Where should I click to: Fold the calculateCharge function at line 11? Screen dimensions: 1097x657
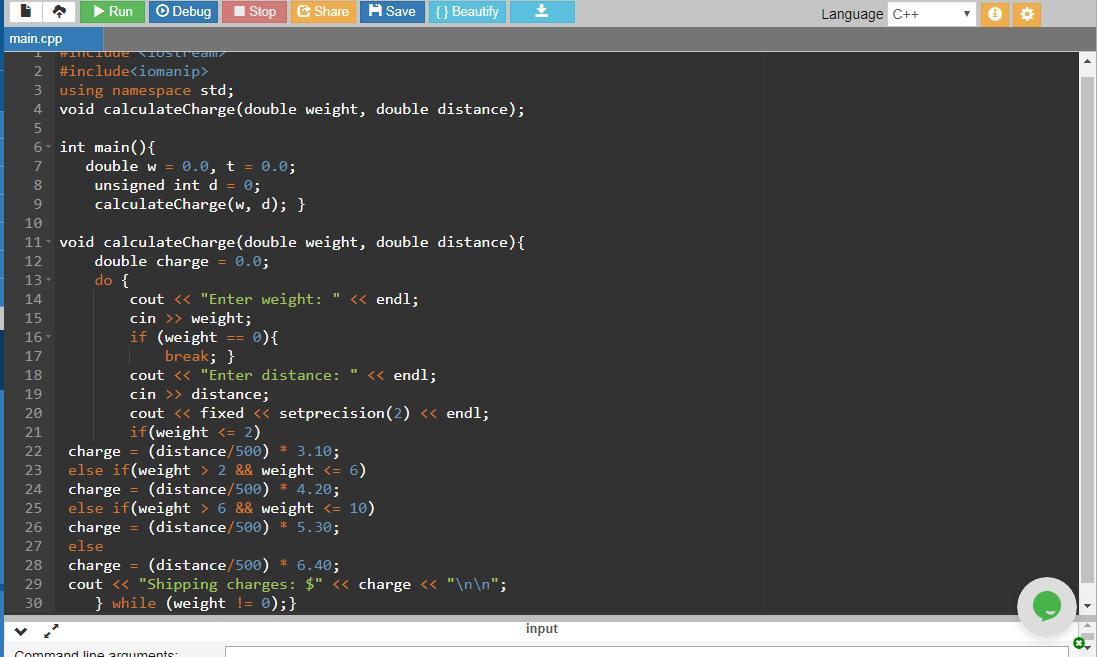click(49, 242)
